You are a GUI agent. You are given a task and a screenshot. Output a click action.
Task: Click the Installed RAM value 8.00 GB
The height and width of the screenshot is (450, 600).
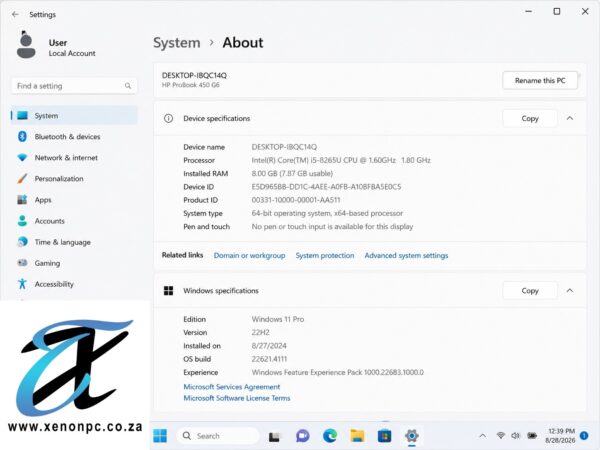pos(292,173)
